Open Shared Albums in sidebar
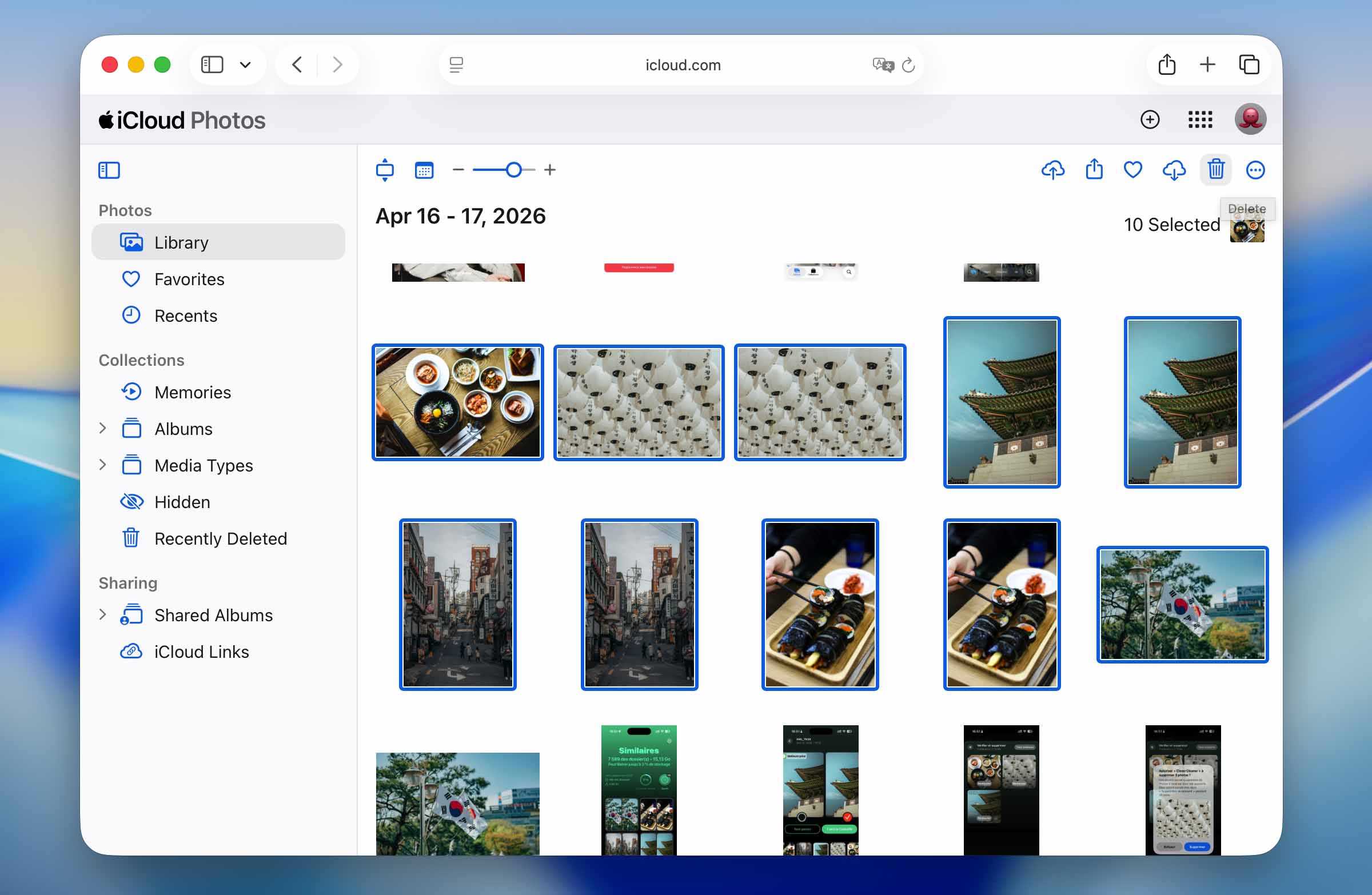1372x895 pixels. tap(218, 615)
